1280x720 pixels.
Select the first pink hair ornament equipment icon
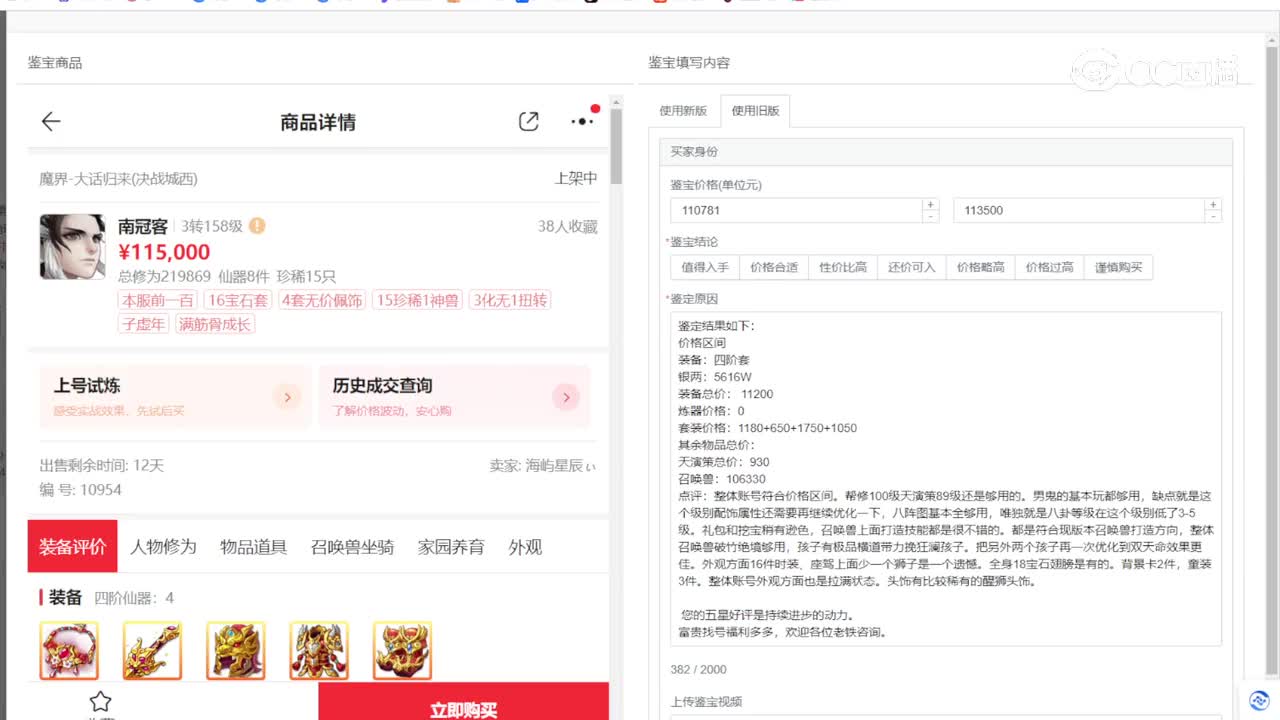click(69, 651)
